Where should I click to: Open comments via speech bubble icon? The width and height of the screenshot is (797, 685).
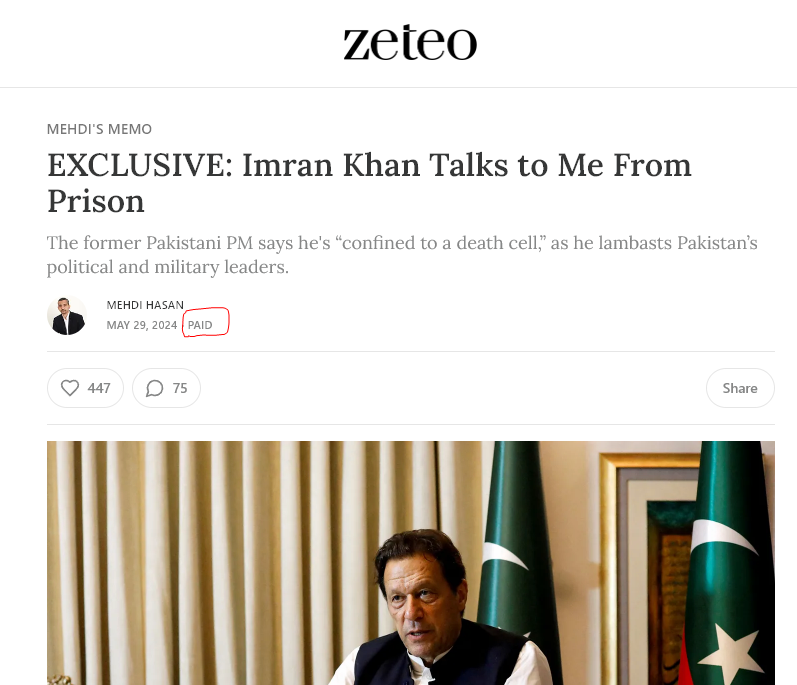tap(154, 388)
